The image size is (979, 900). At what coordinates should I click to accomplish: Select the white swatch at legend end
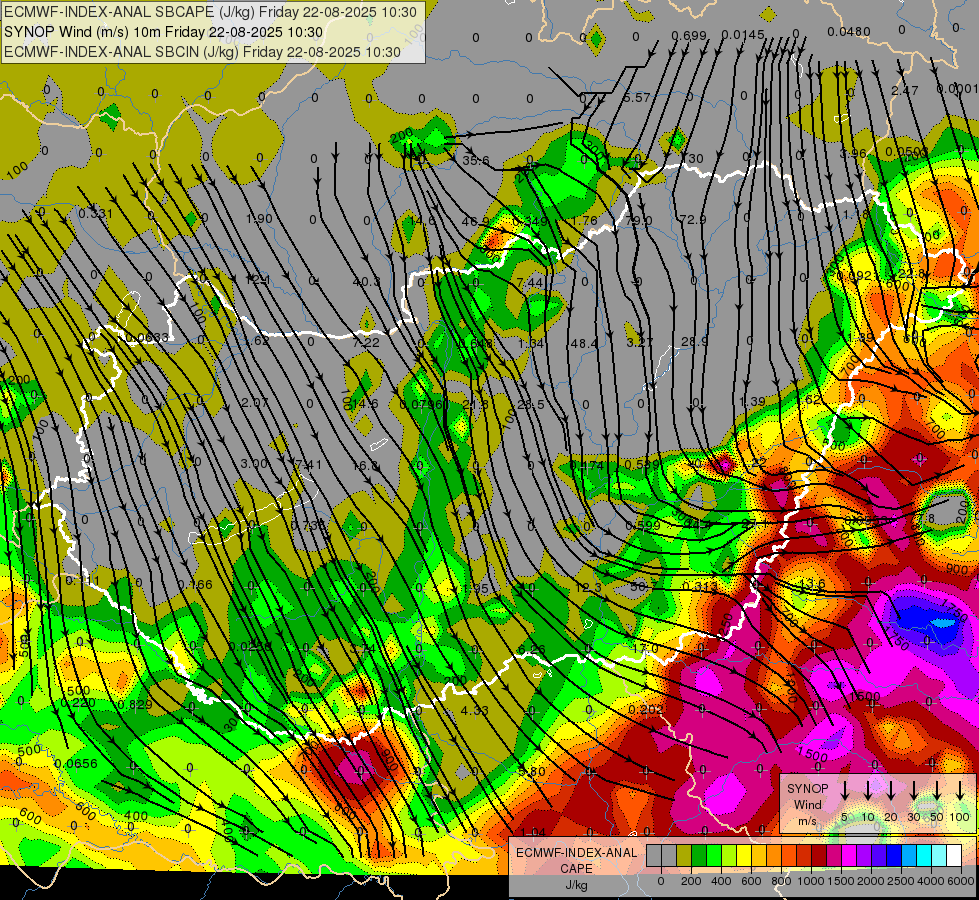click(x=953, y=856)
